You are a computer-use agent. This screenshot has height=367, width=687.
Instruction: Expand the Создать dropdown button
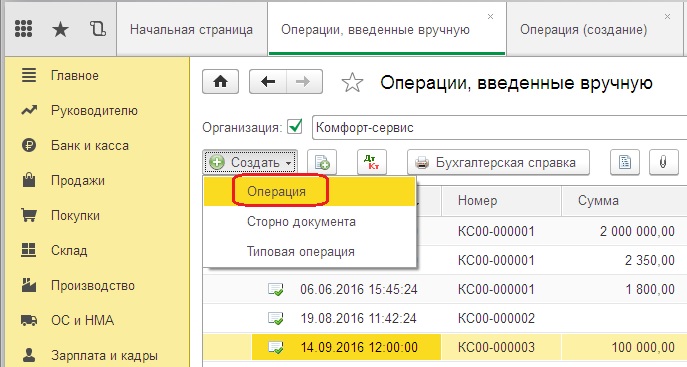pos(250,162)
